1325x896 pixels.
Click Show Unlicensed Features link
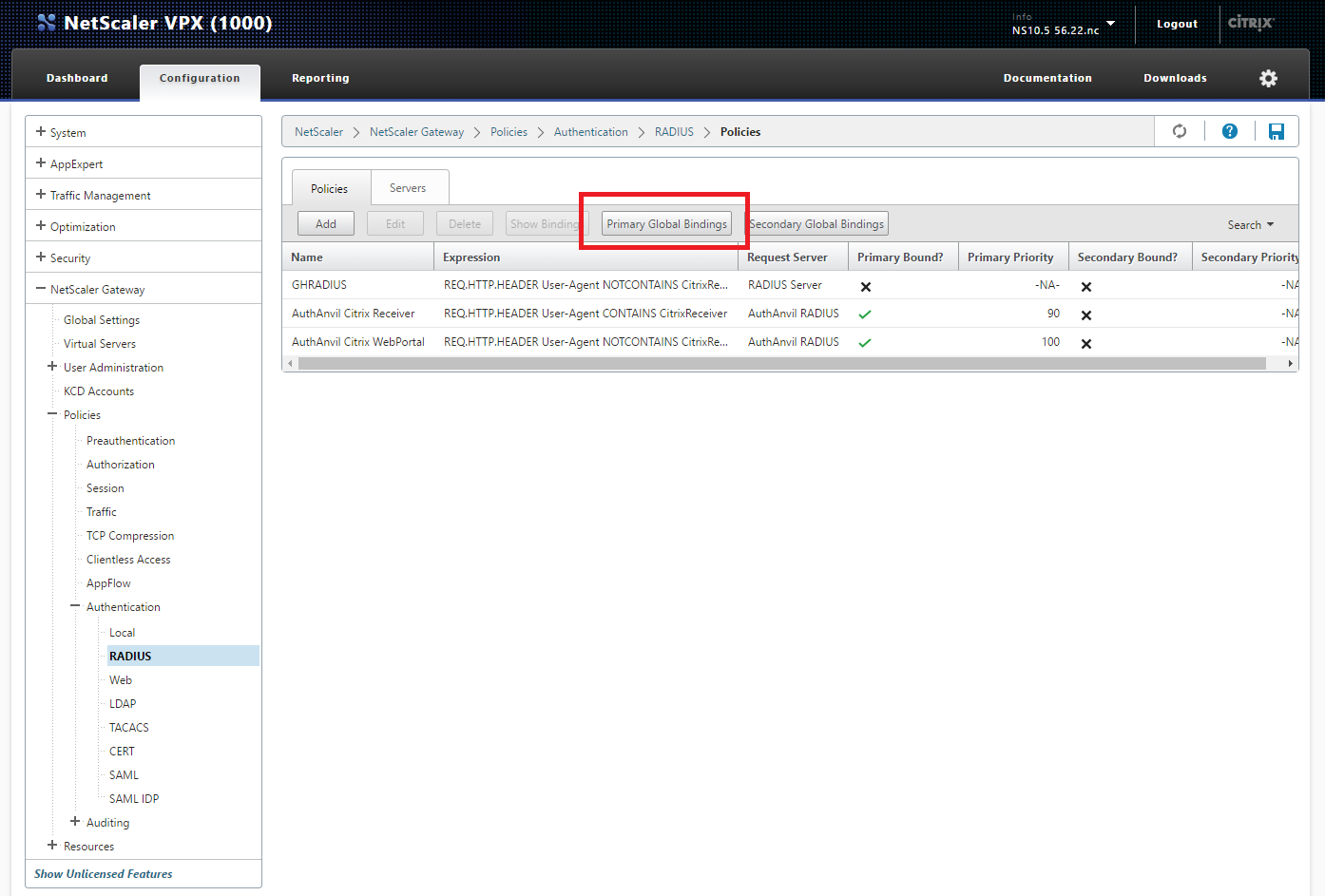(104, 874)
